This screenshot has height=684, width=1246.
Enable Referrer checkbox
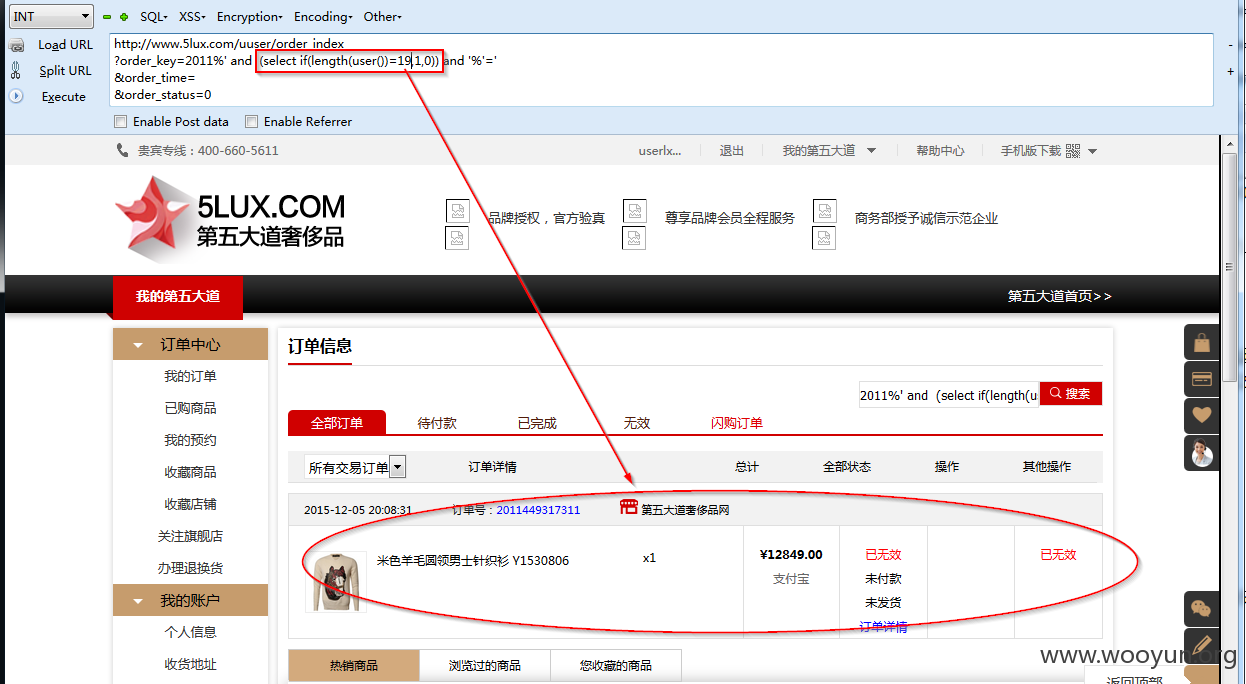click(x=252, y=122)
